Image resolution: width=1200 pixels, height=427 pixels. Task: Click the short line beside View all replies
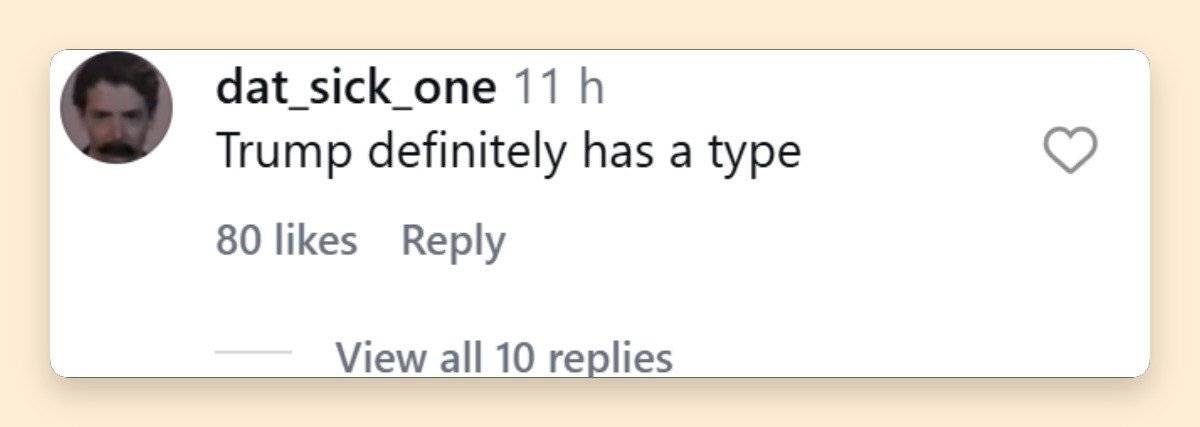point(254,353)
